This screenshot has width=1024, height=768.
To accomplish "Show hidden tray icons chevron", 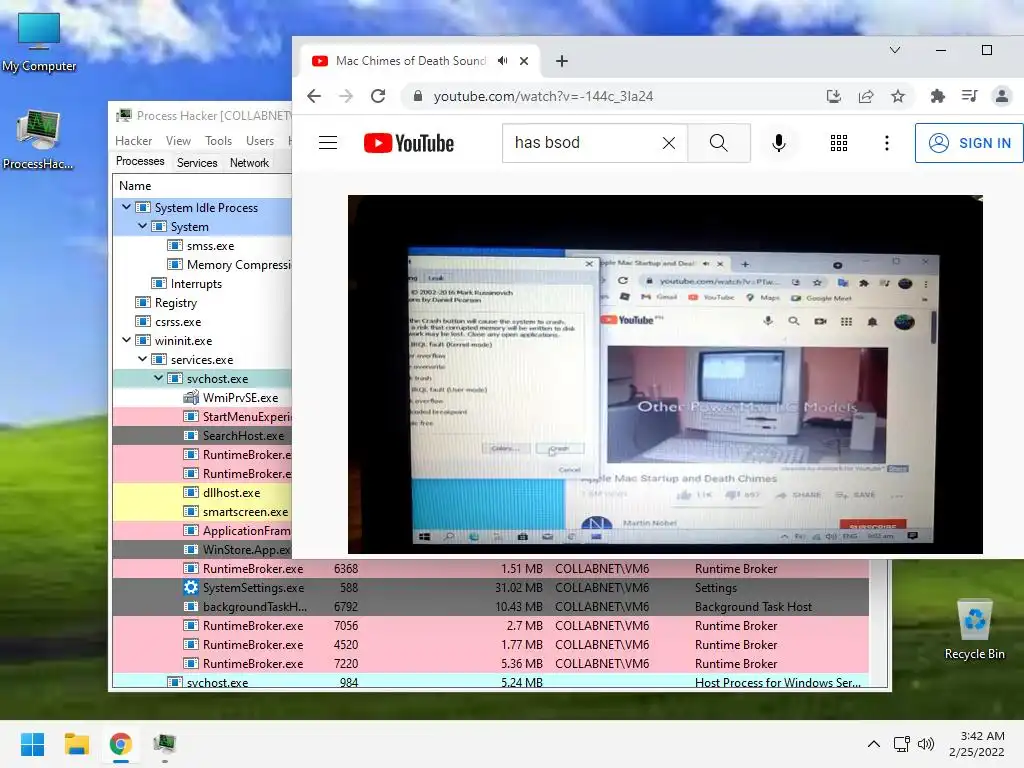I will (874, 744).
